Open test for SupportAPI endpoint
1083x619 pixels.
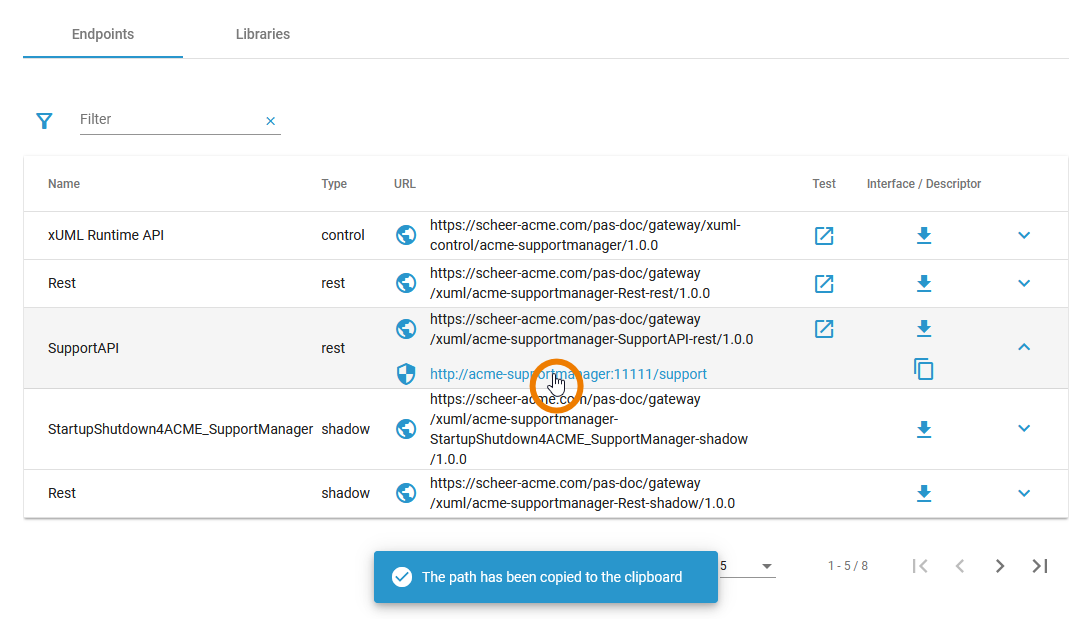click(824, 329)
